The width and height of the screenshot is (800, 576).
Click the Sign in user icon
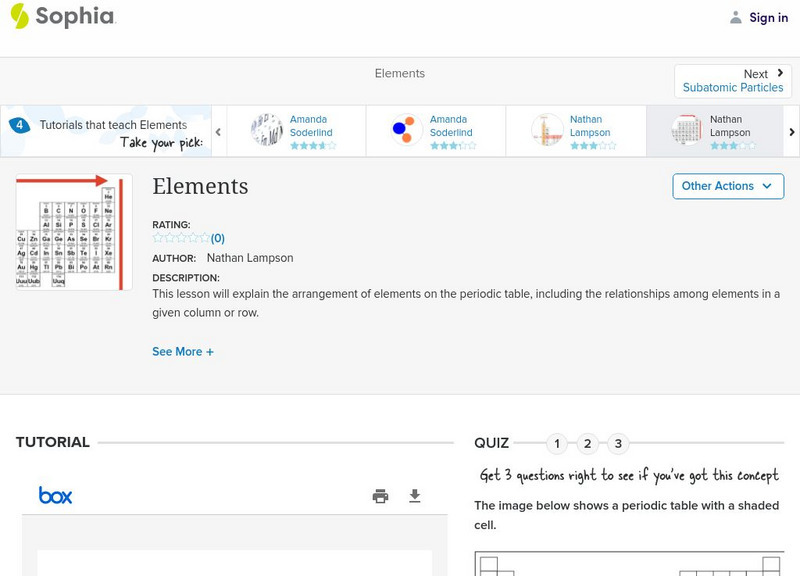point(736,17)
